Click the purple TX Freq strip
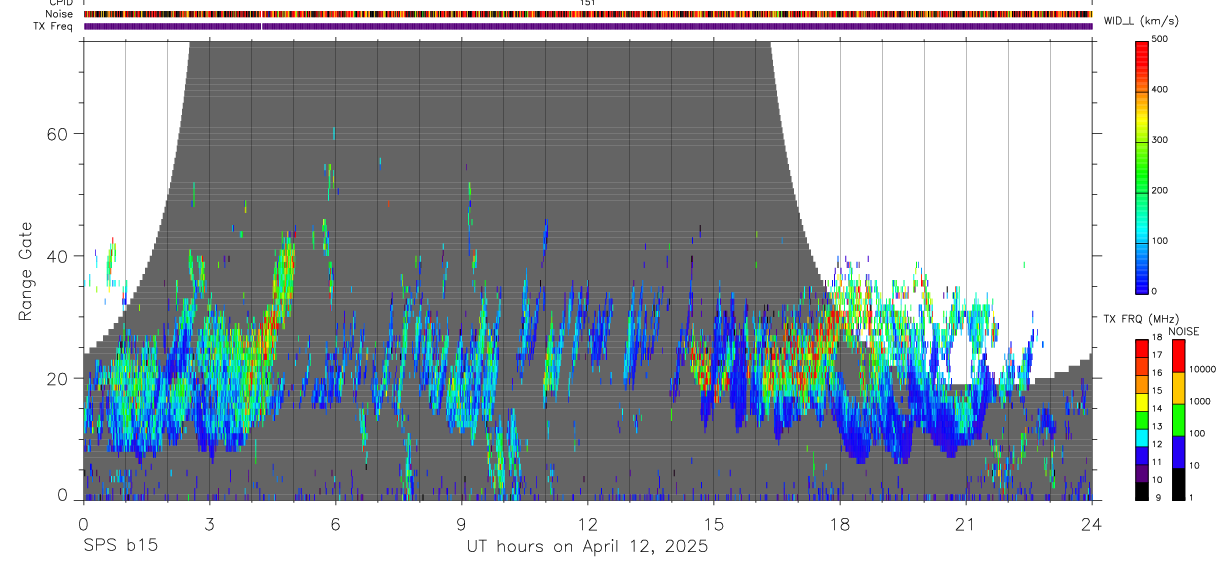 coord(588,27)
